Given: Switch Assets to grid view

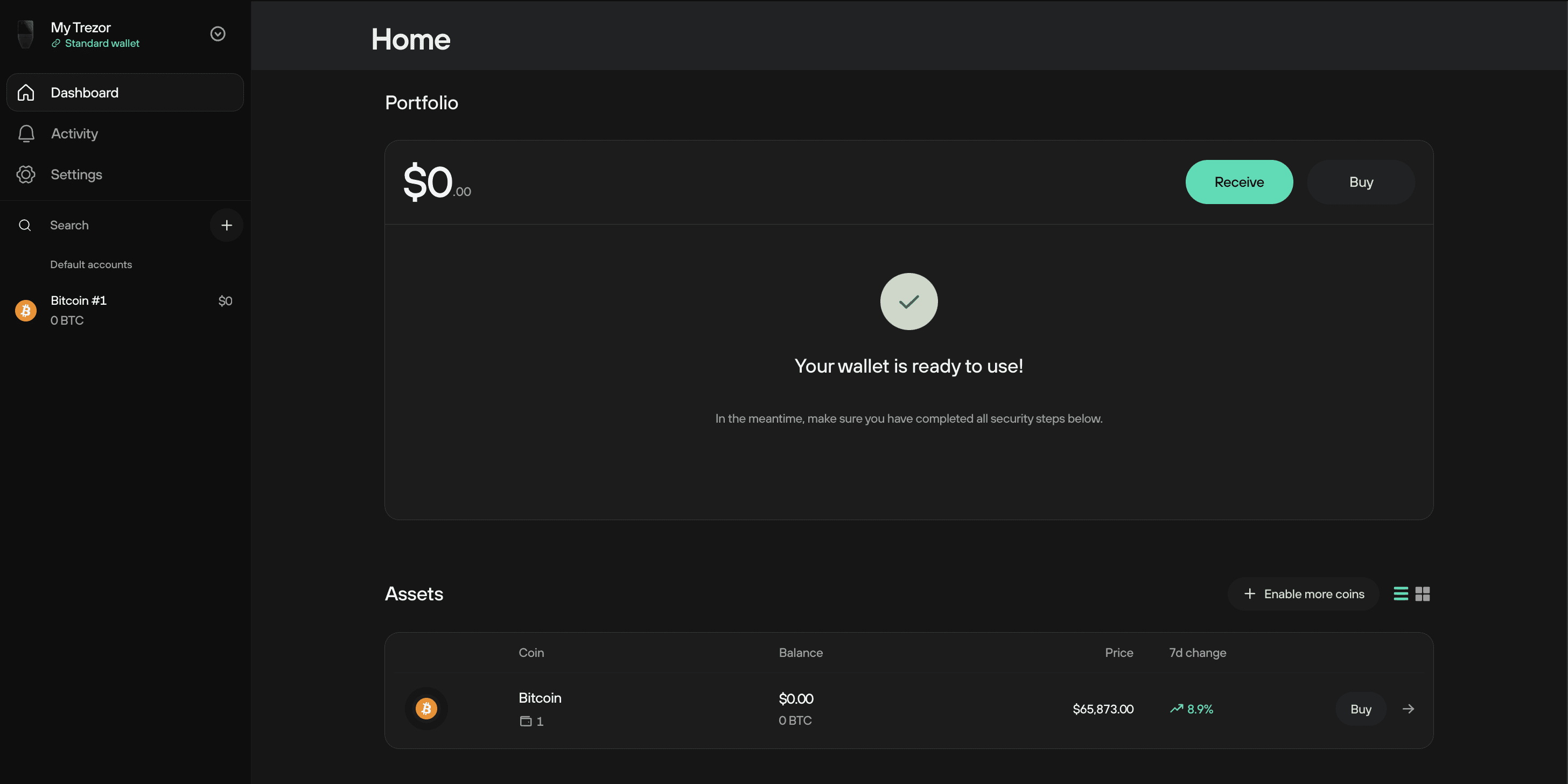Looking at the screenshot, I should click(x=1423, y=593).
